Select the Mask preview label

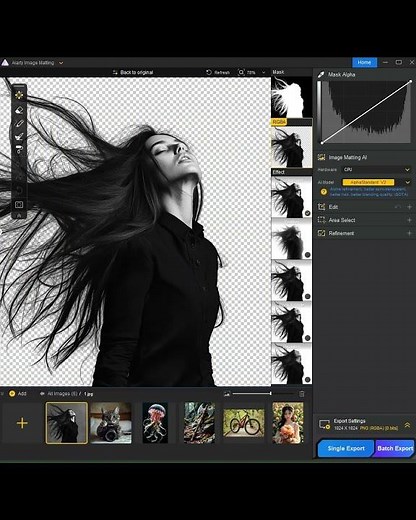coord(278,72)
